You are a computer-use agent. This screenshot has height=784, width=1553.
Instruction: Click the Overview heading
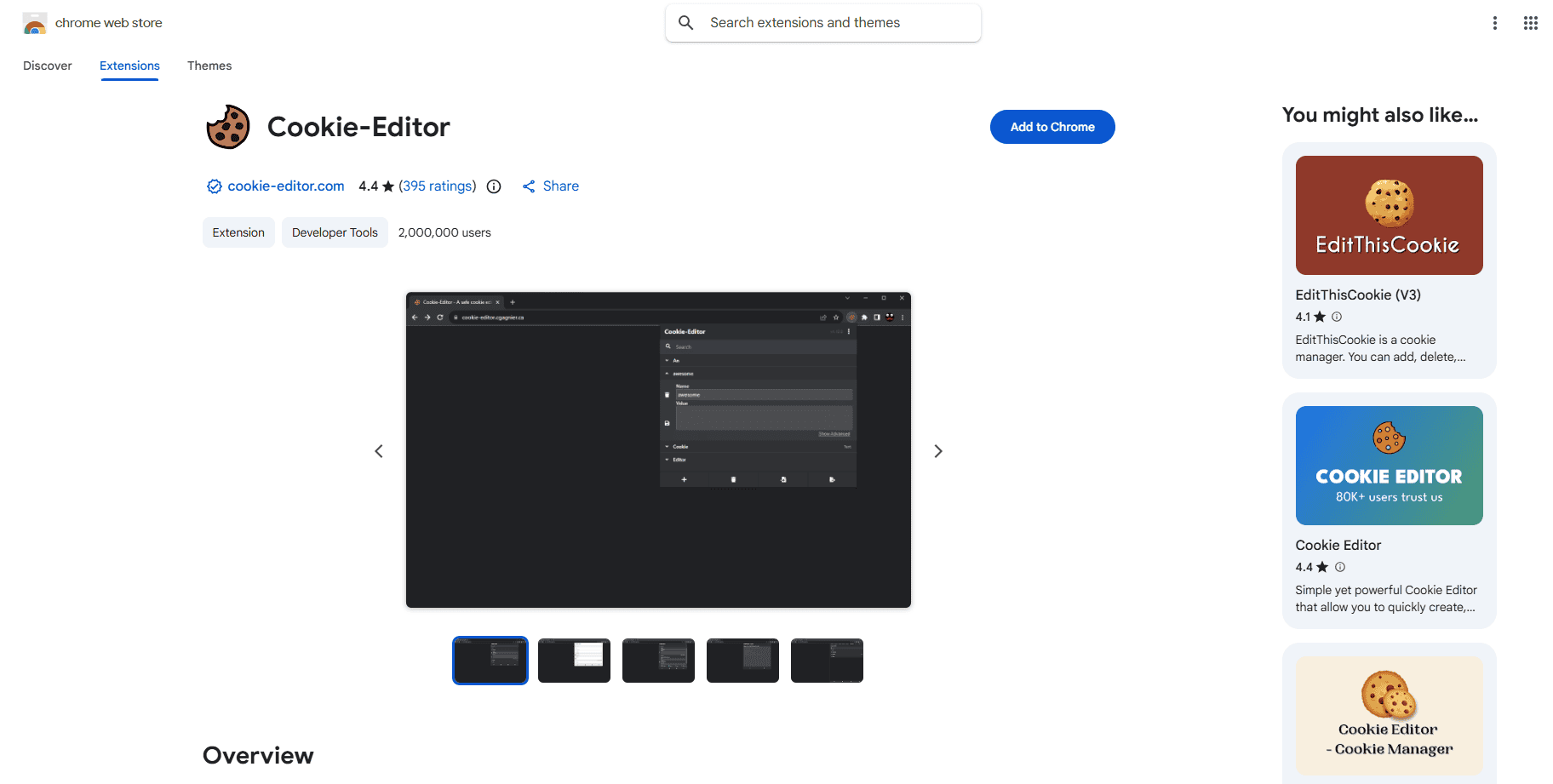pos(258,755)
